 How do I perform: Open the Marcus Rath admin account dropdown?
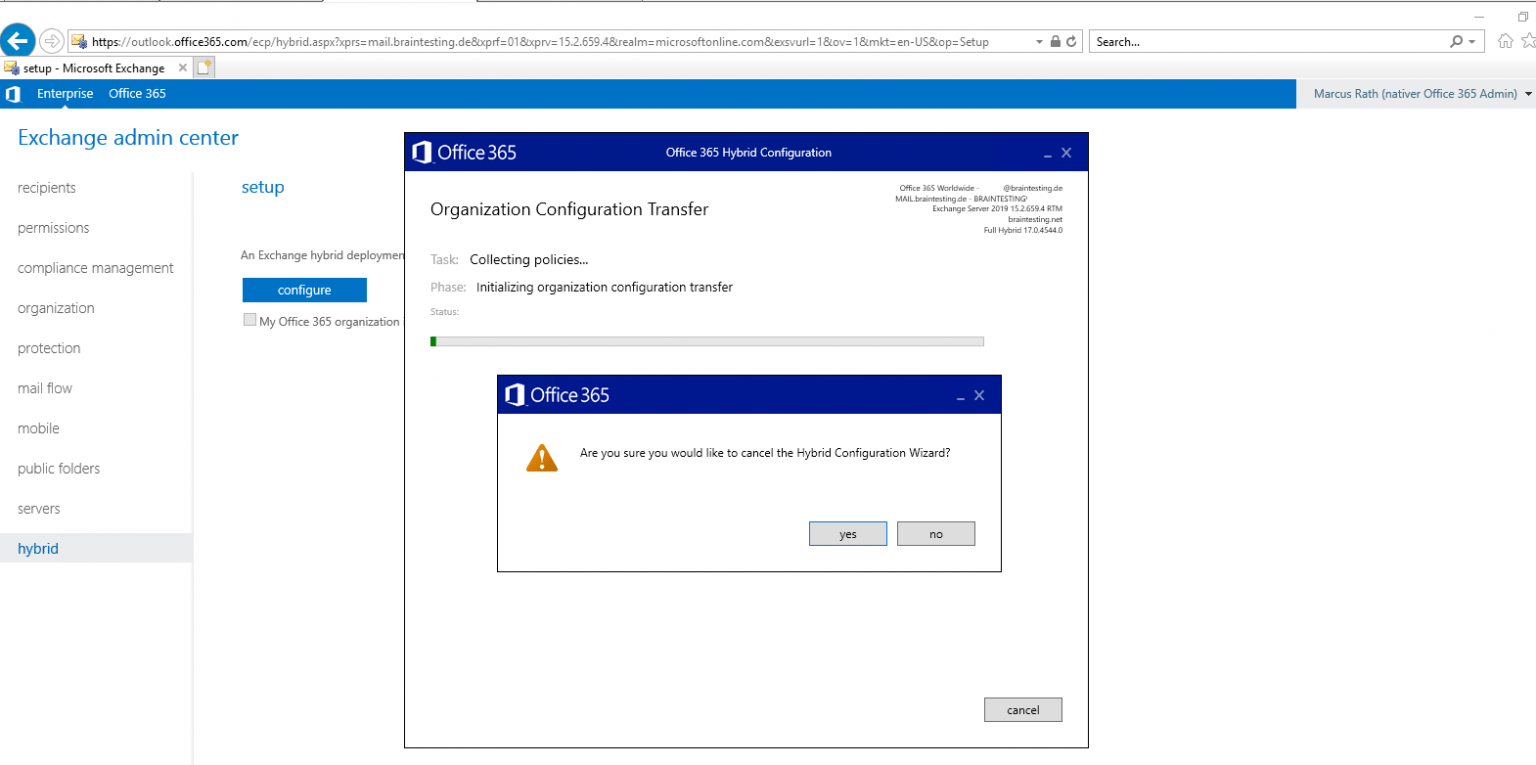1418,93
